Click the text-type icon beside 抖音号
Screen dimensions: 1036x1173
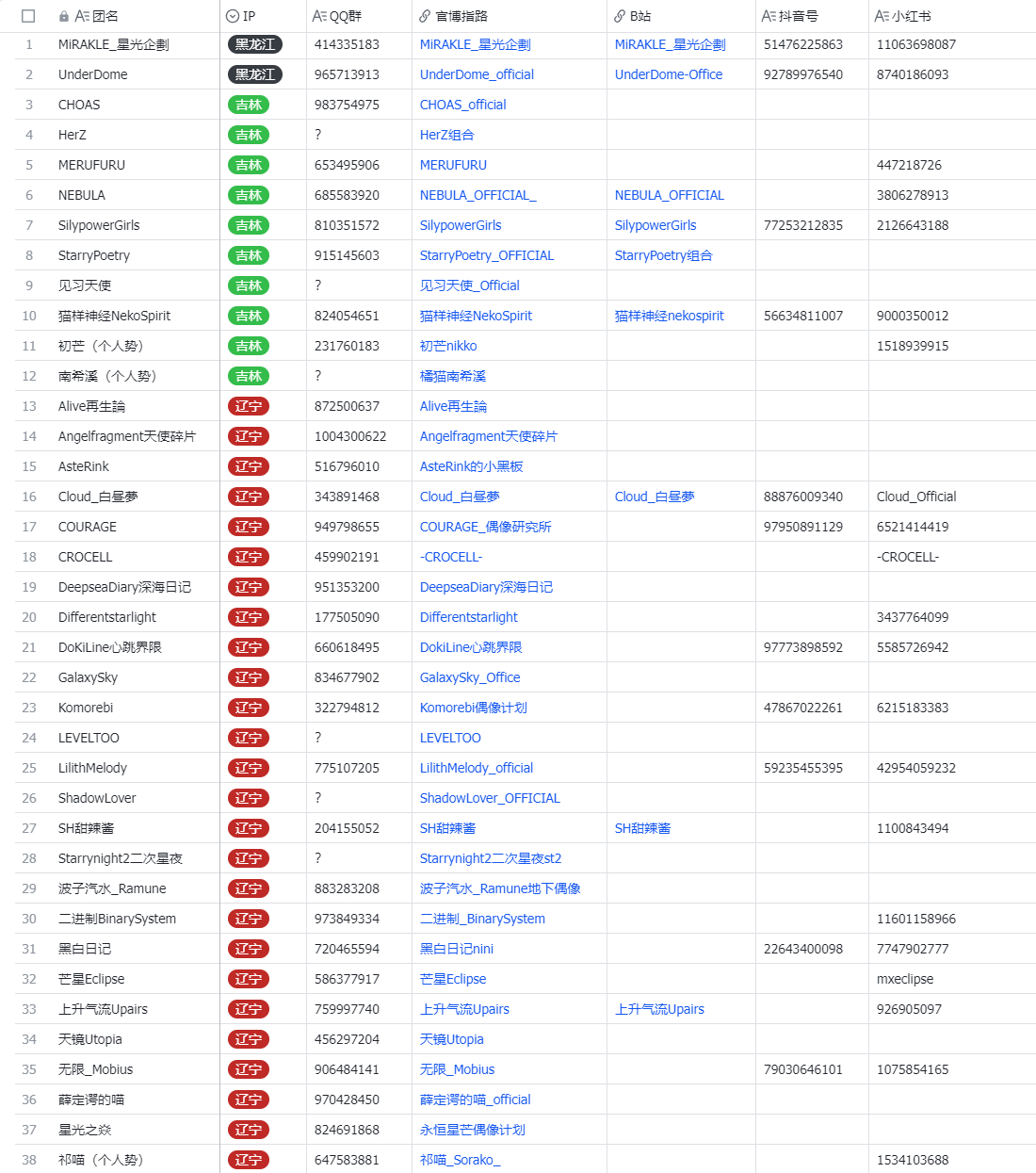[x=769, y=16]
